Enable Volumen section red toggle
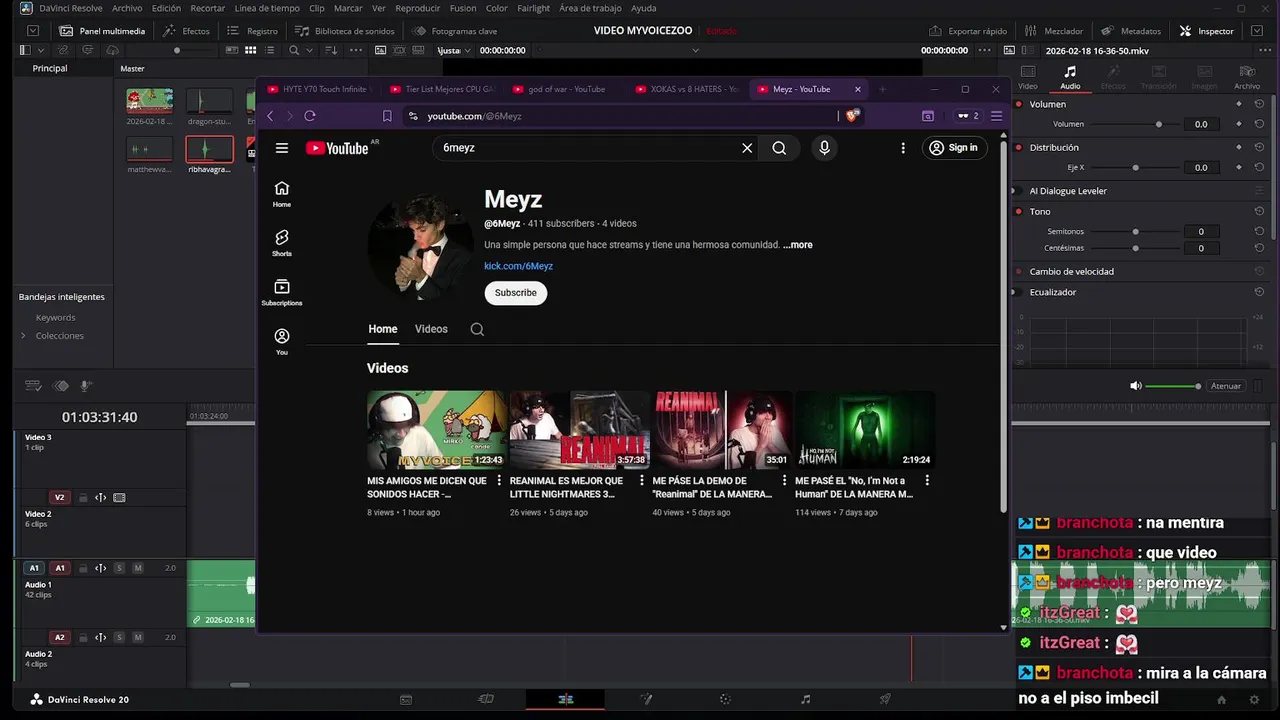The height and width of the screenshot is (720, 1280). 1019,104
